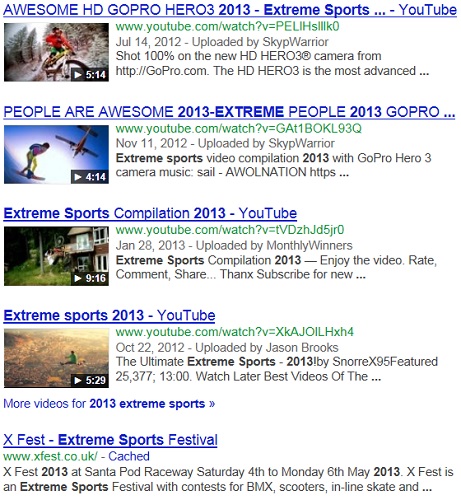The height and width of the screenshot is (500, 461).
Task: Click the house and bike jump thumbnail
Action: [56, 256]
